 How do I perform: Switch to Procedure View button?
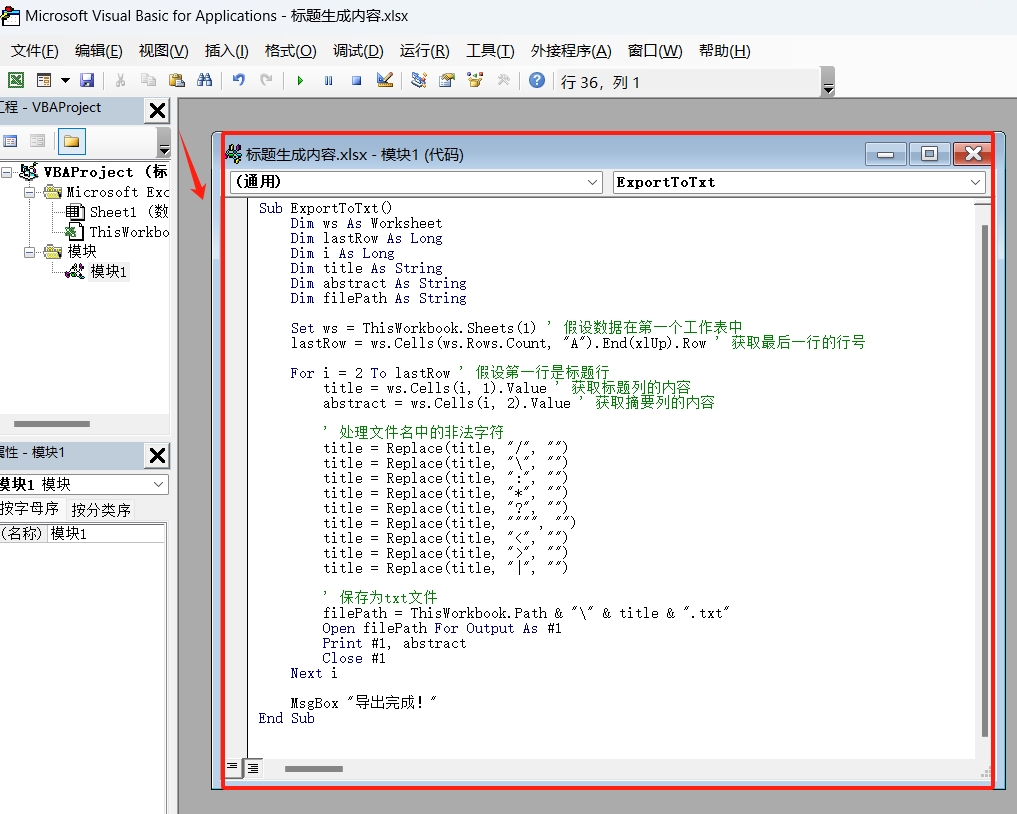(232, 767)
